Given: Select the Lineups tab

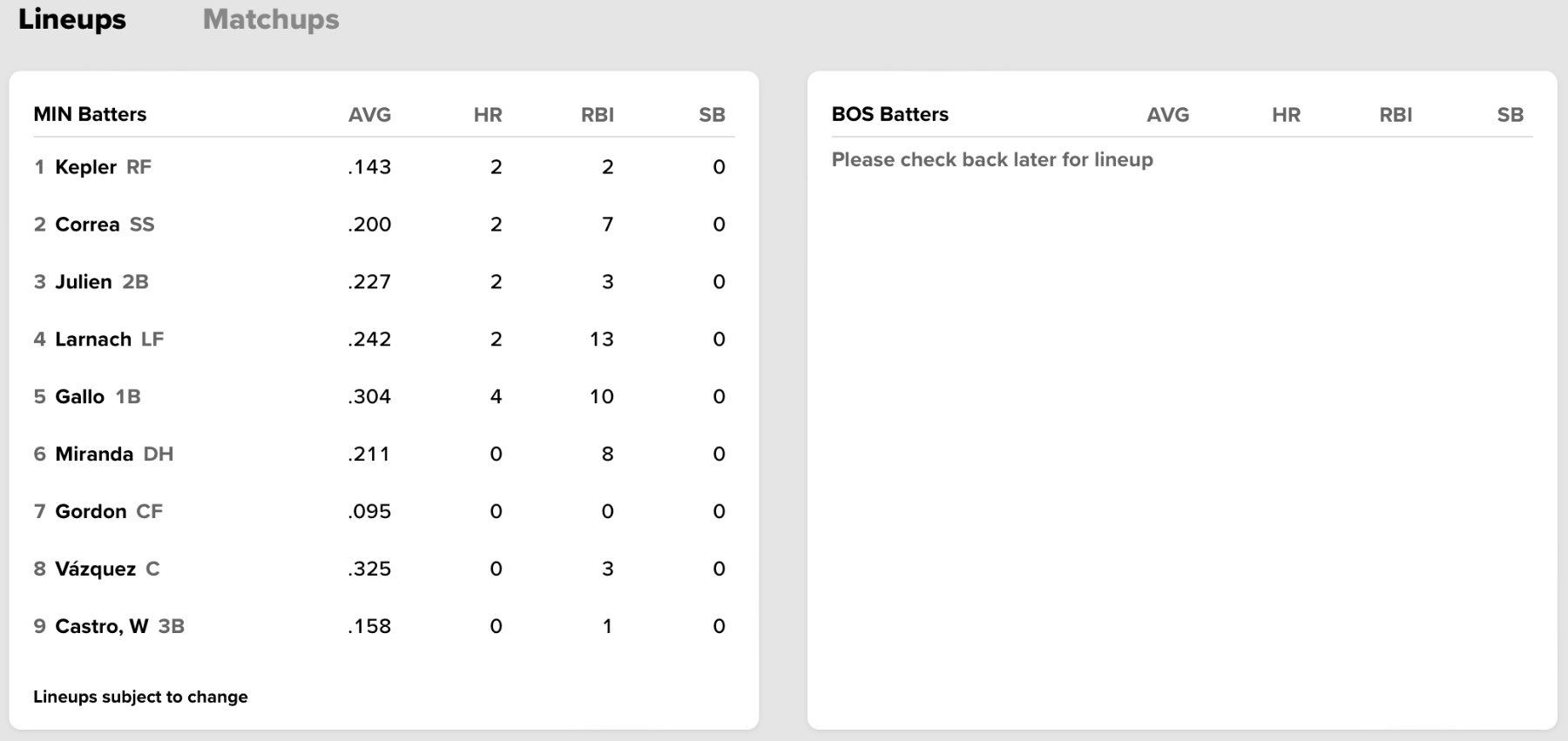Looking at the screenshot, I should pos(72,19).
